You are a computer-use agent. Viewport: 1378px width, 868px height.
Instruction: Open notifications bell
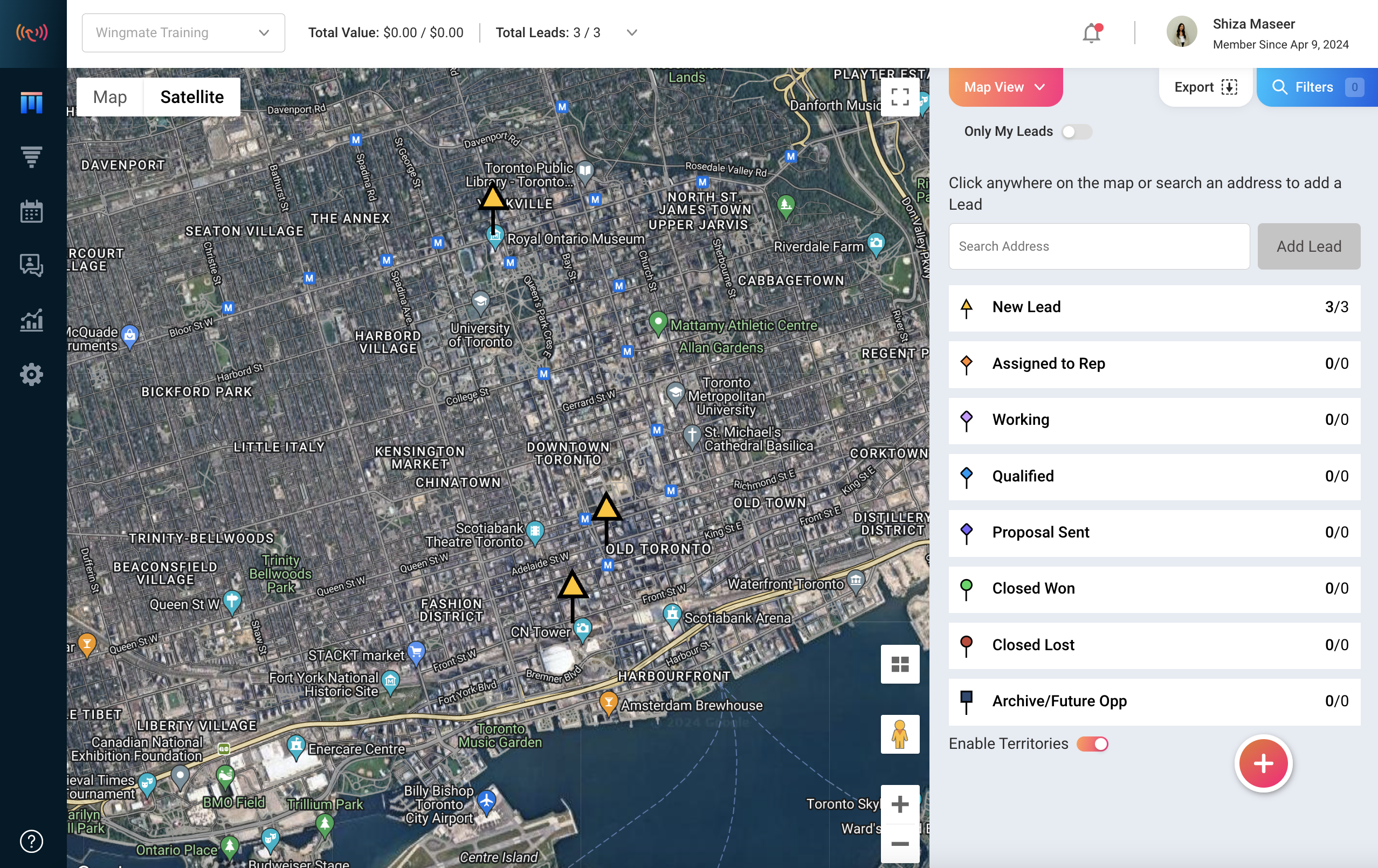[1091, 32]
